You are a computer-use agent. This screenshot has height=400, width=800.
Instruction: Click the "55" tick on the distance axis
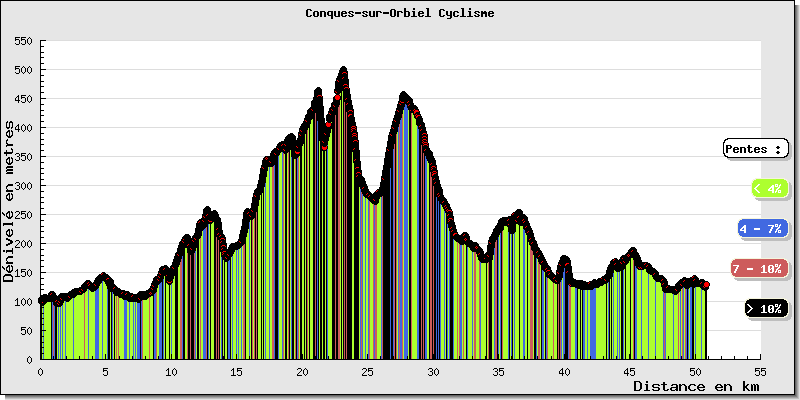[761, 370]
